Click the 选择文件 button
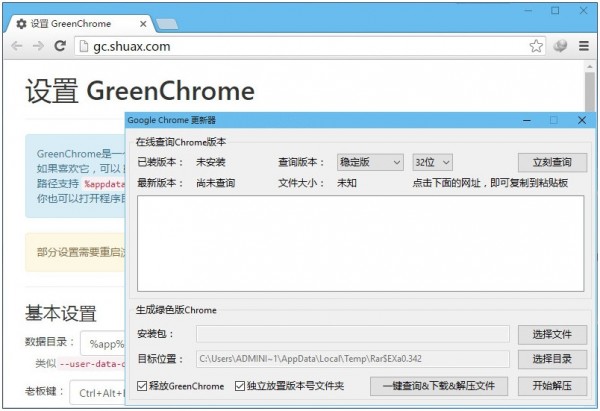 [x=552, y=334]
